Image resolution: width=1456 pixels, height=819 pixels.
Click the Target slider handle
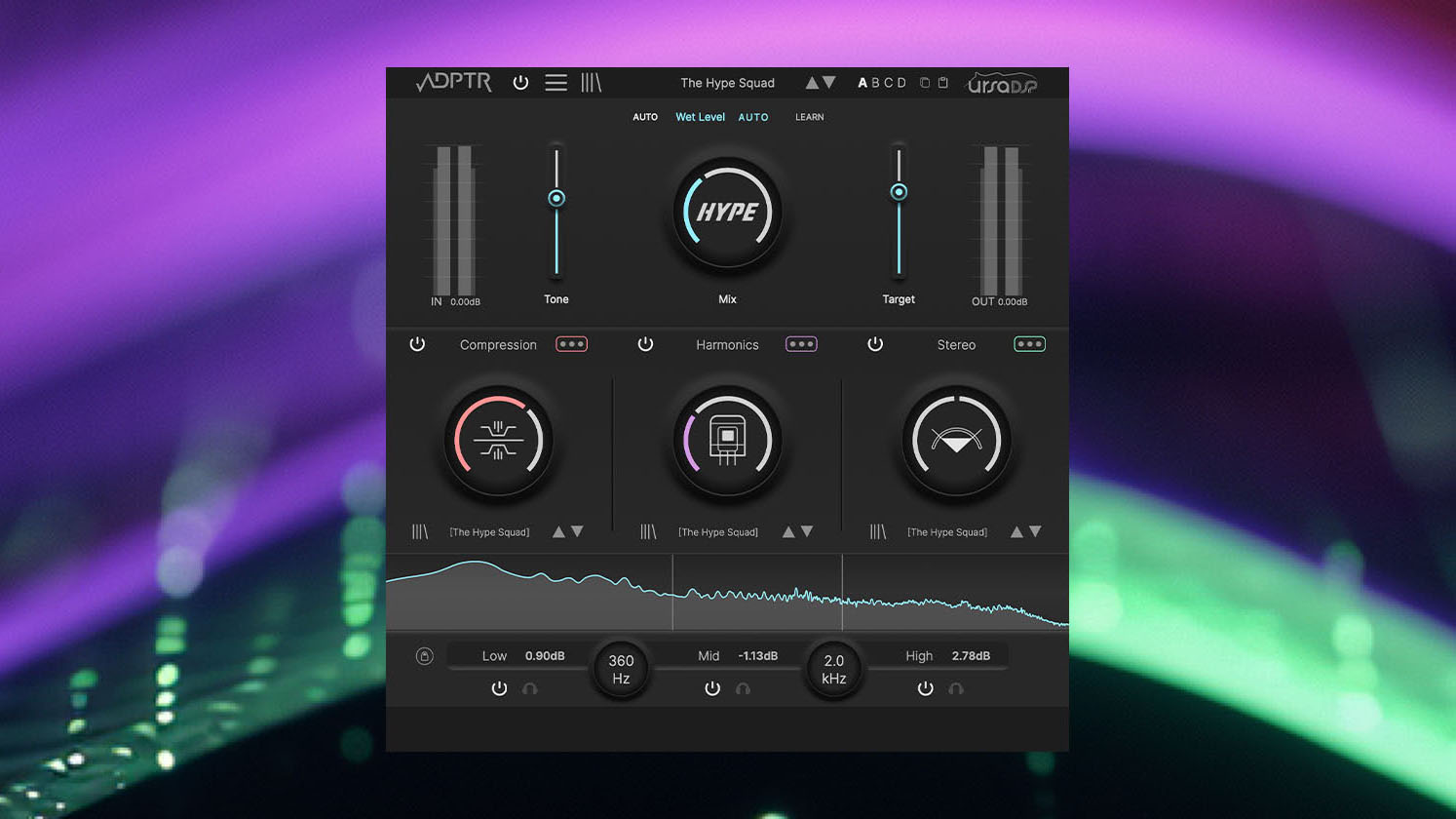pyautogui.click(x=899, y=192)
